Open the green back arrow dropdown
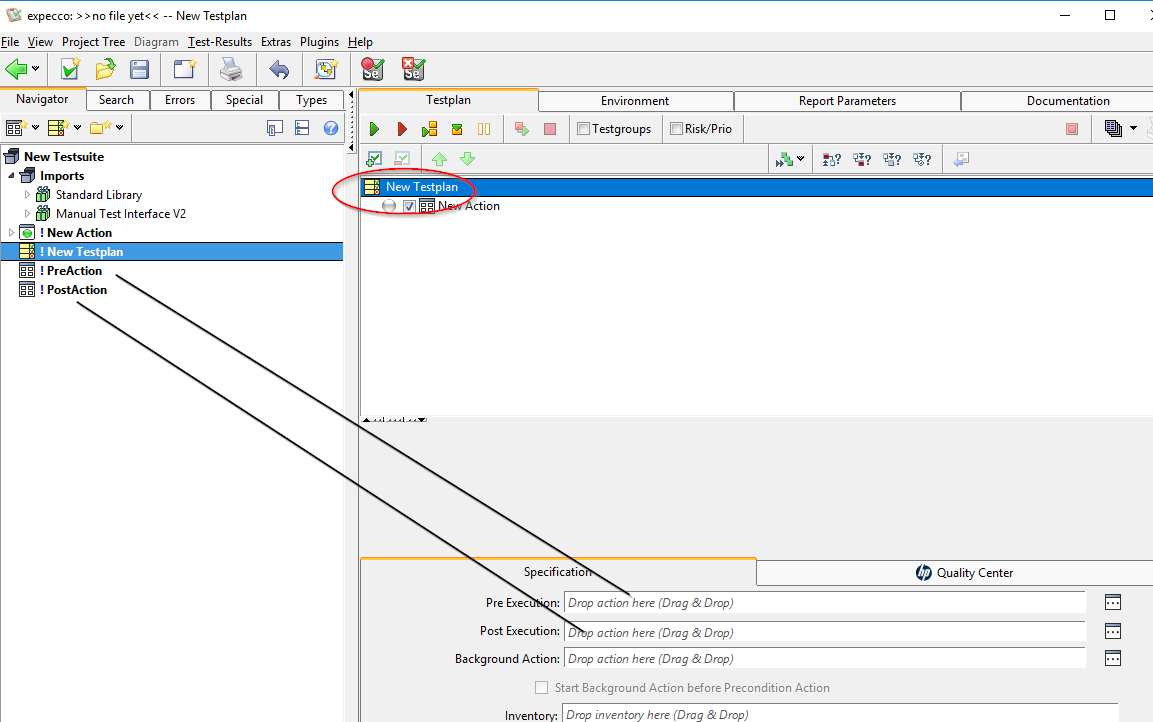 36,69
